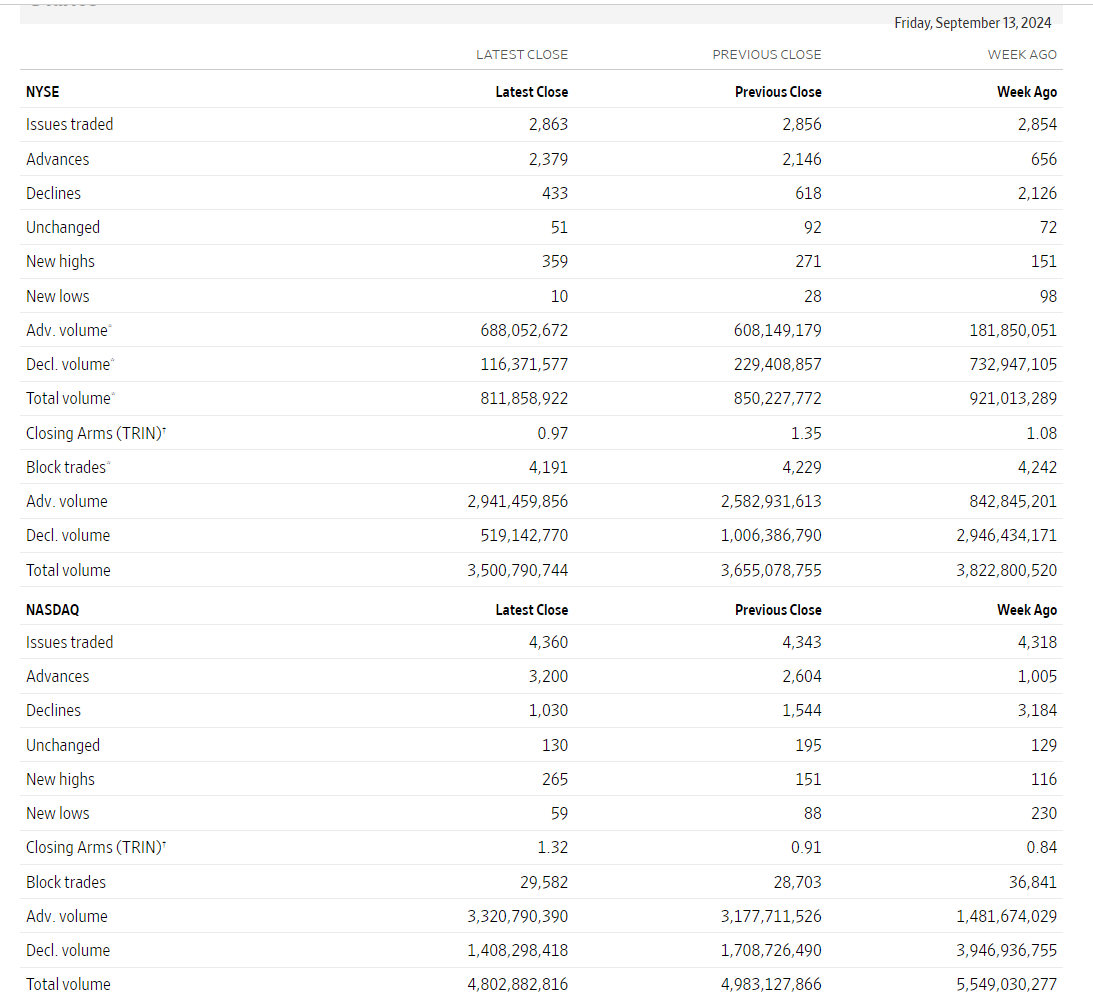Select NASDAQ Advances week ago 1,005
Screen dimensions: 1093x996
1037,677
